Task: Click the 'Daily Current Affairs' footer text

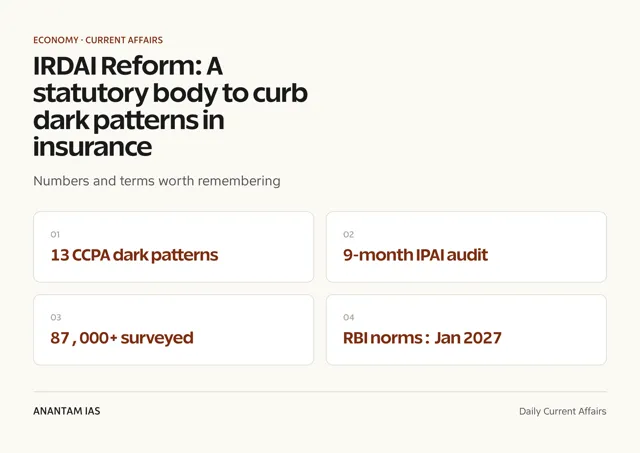Action: click(x=562, y=411)
